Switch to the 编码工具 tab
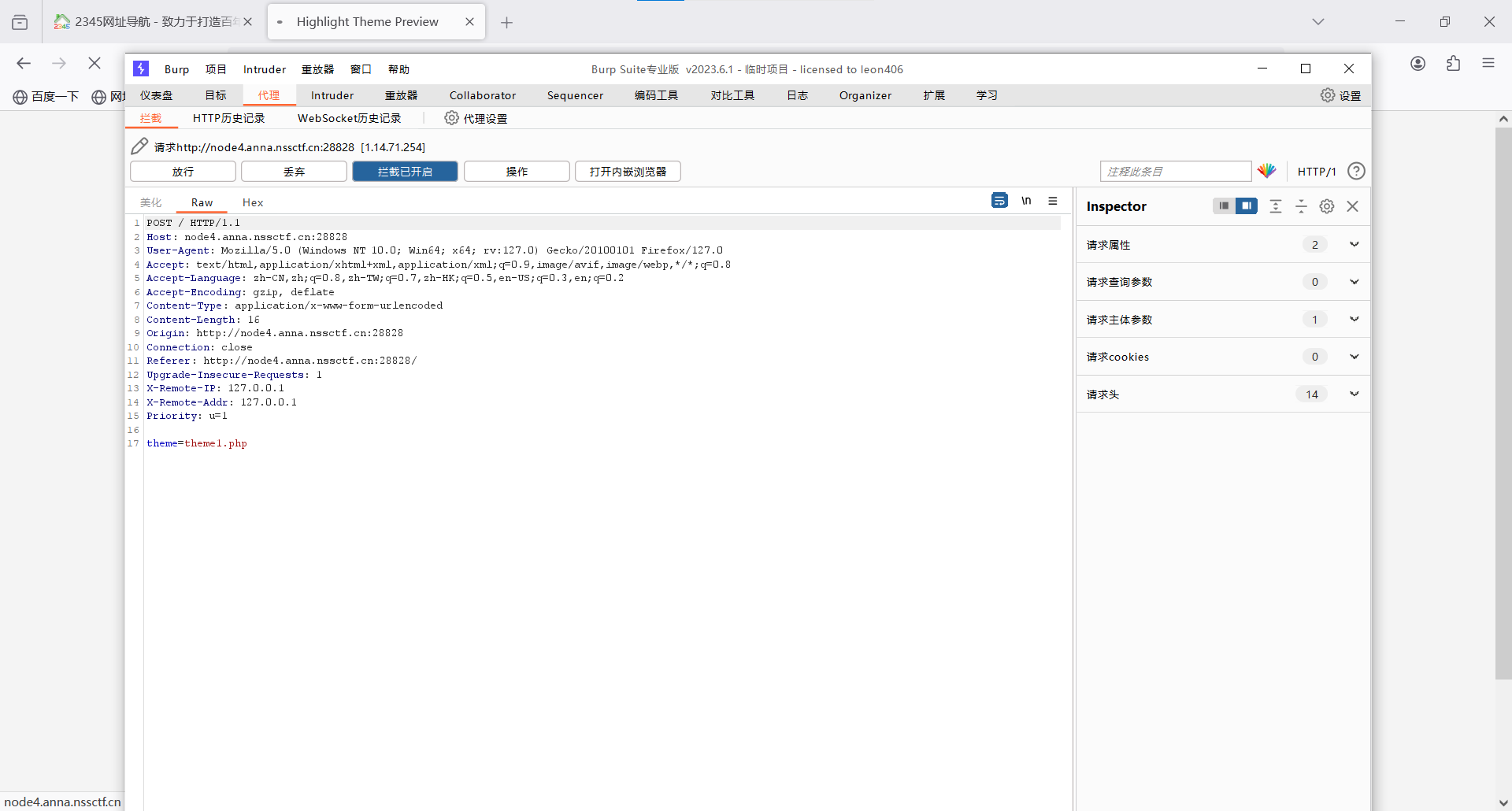 point(657,95)
